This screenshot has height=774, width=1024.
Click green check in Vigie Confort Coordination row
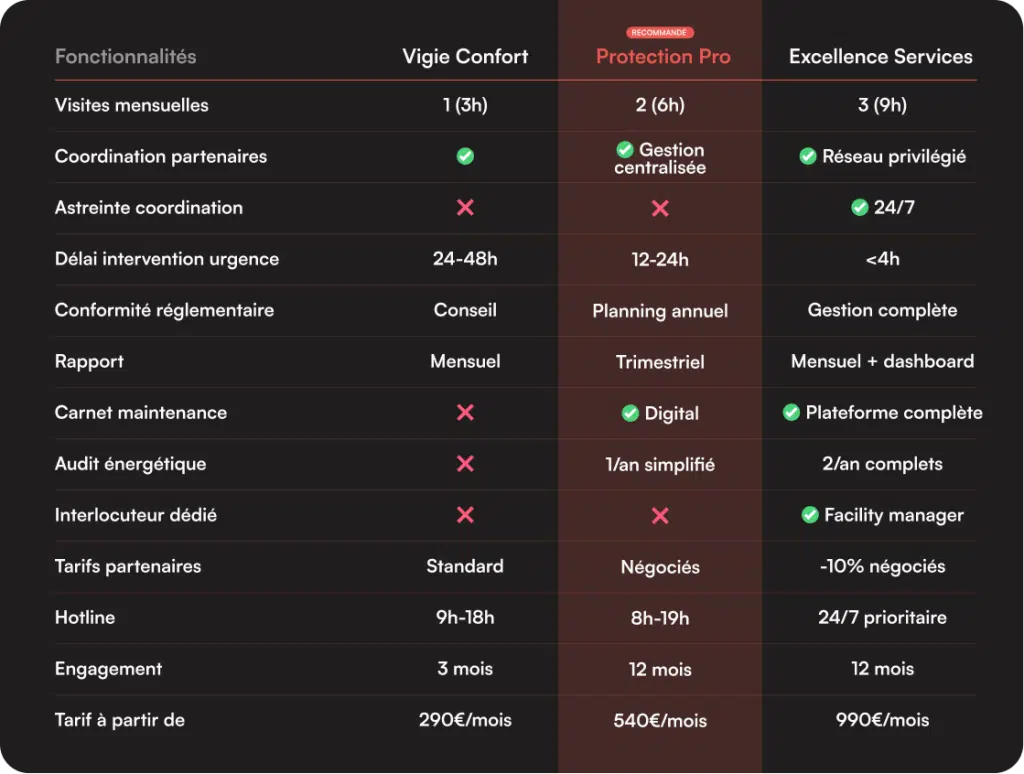[465, 156]
